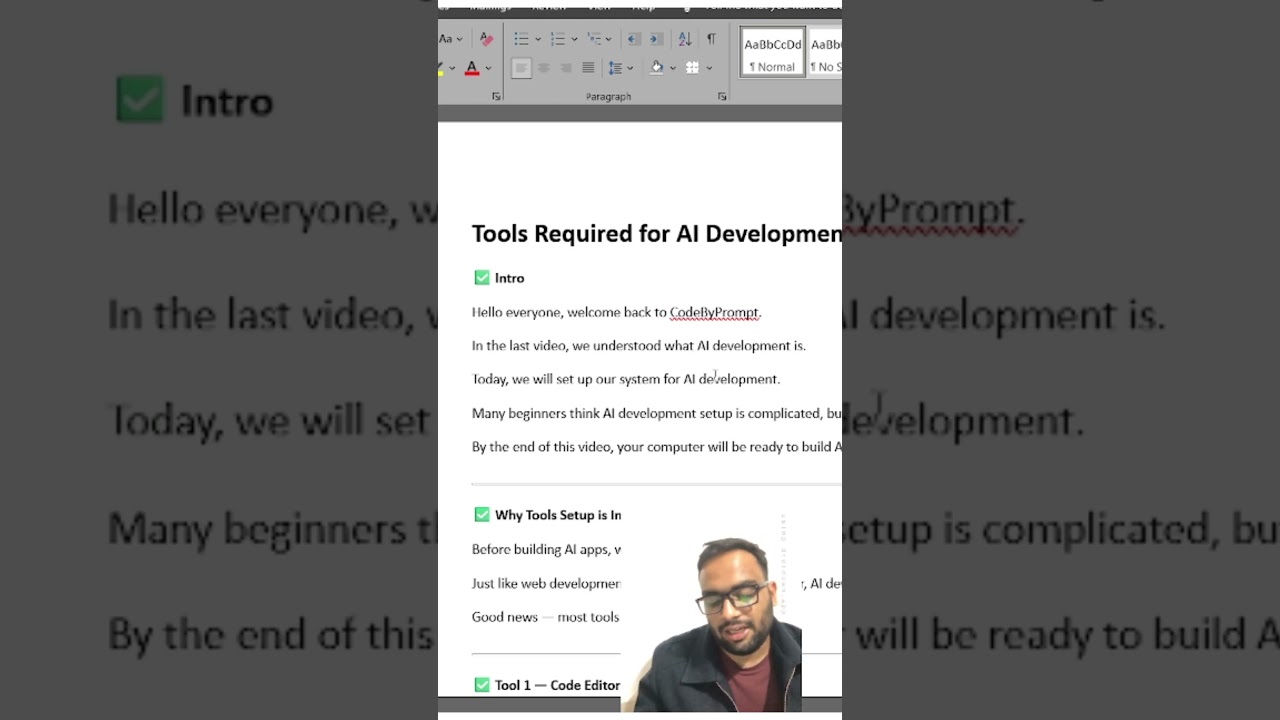Sort text with the A-Z sort icon
This screenshot has height=720, width=1280.
click(x=685, y=39)
